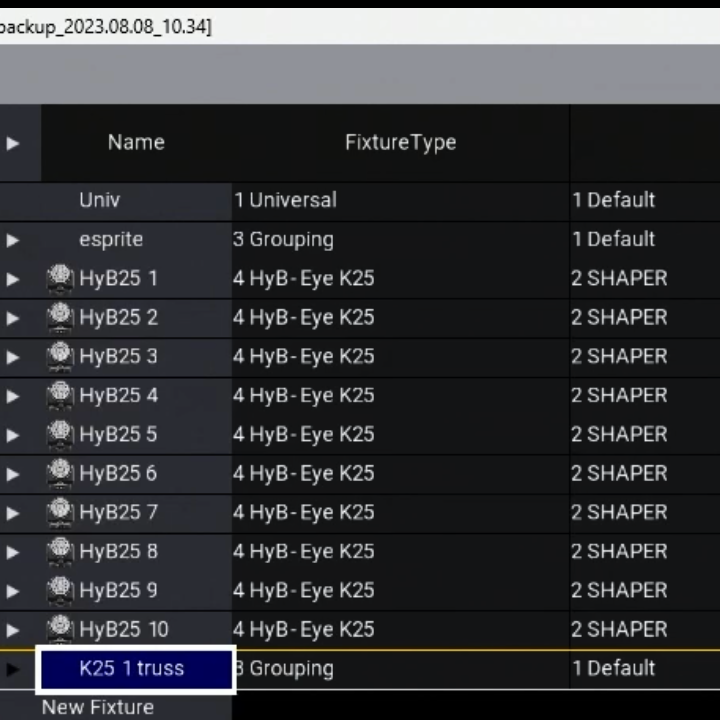This screenshot has height=720, width=720.
Task: Select the HyB25 8 name cell
Action: click(x=136, y=552)
